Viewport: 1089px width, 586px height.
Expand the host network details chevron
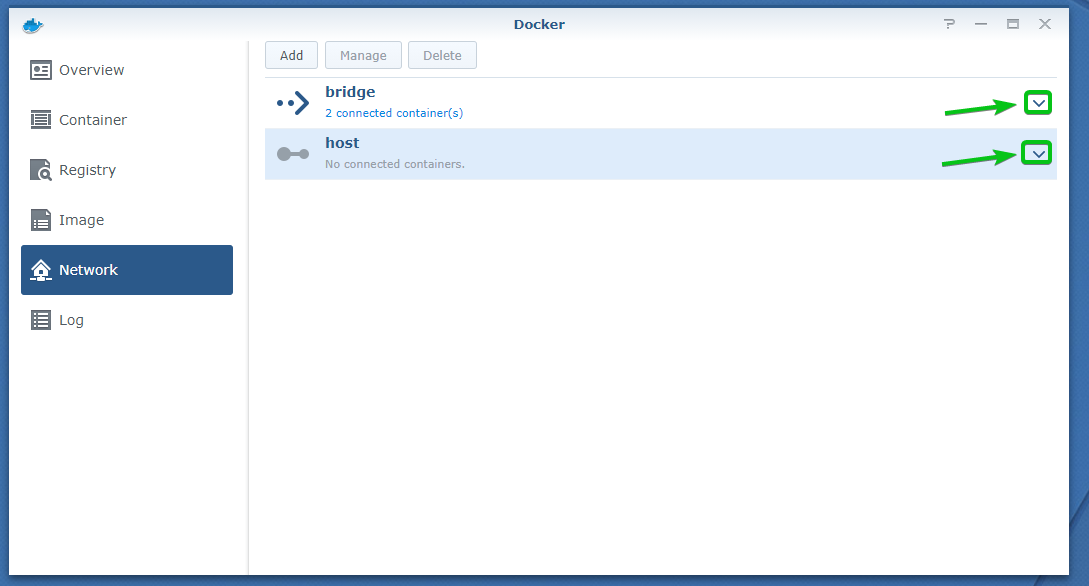tap(1037, 153)
